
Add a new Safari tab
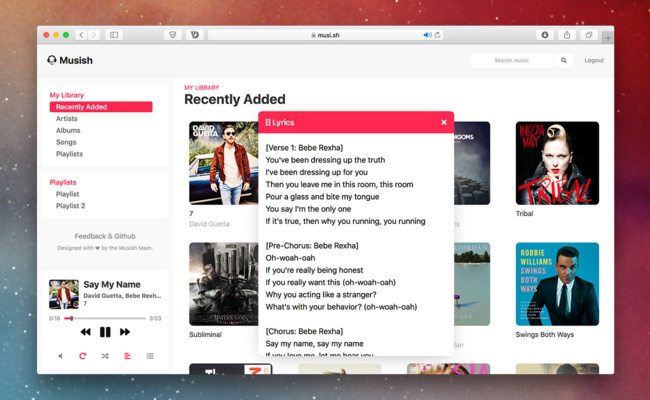608,38
